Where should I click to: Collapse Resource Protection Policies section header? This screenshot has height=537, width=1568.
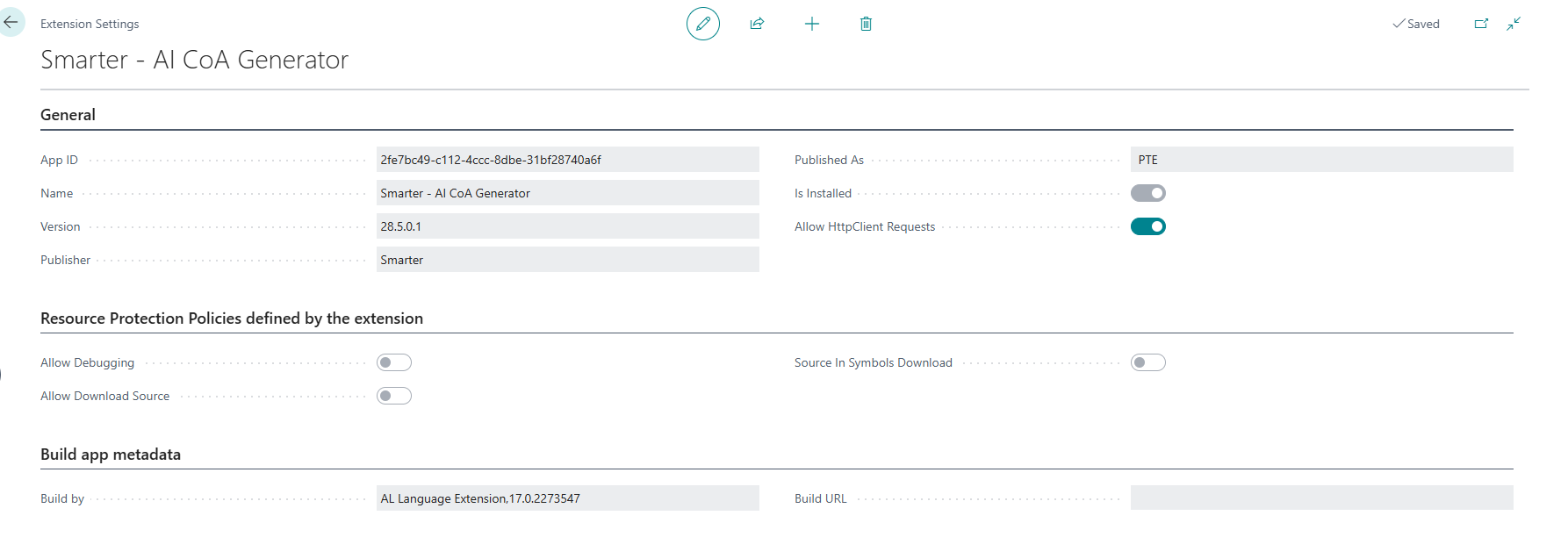pyautogui.click(x=232, y=319)
